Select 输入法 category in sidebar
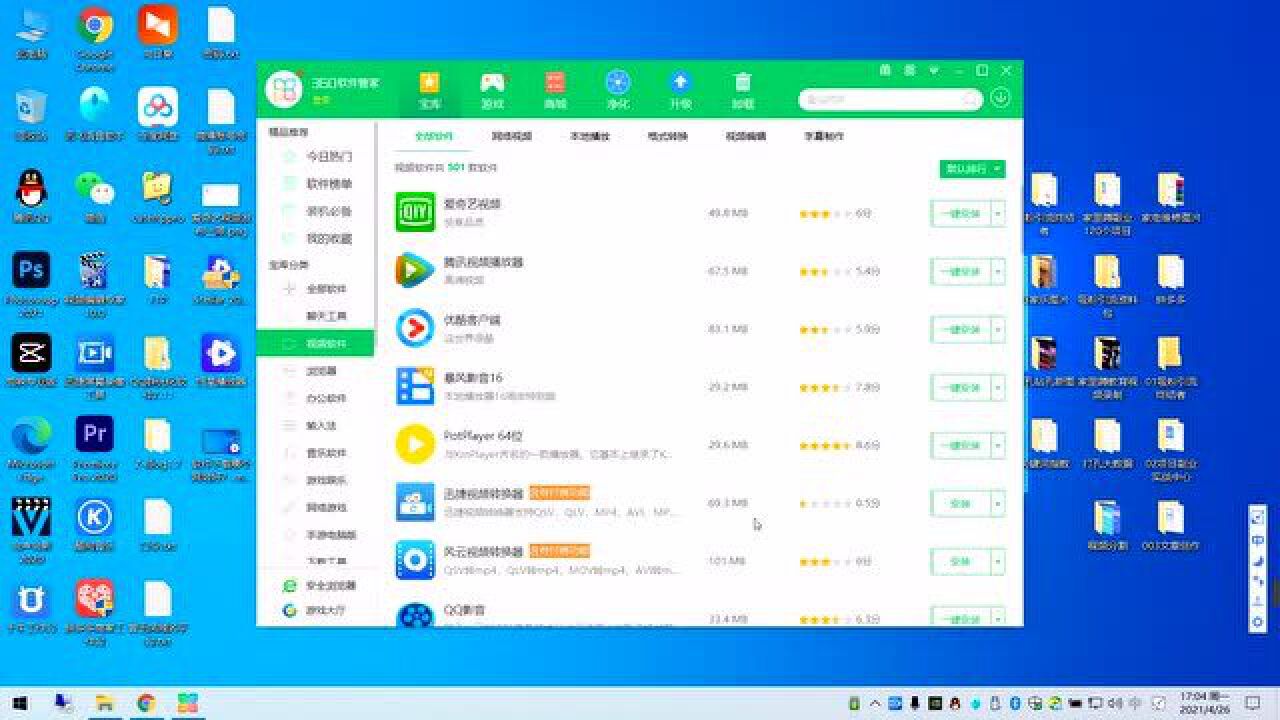Image resolution: width=1280 pixels, height=720 pixels. click(316, 426)
